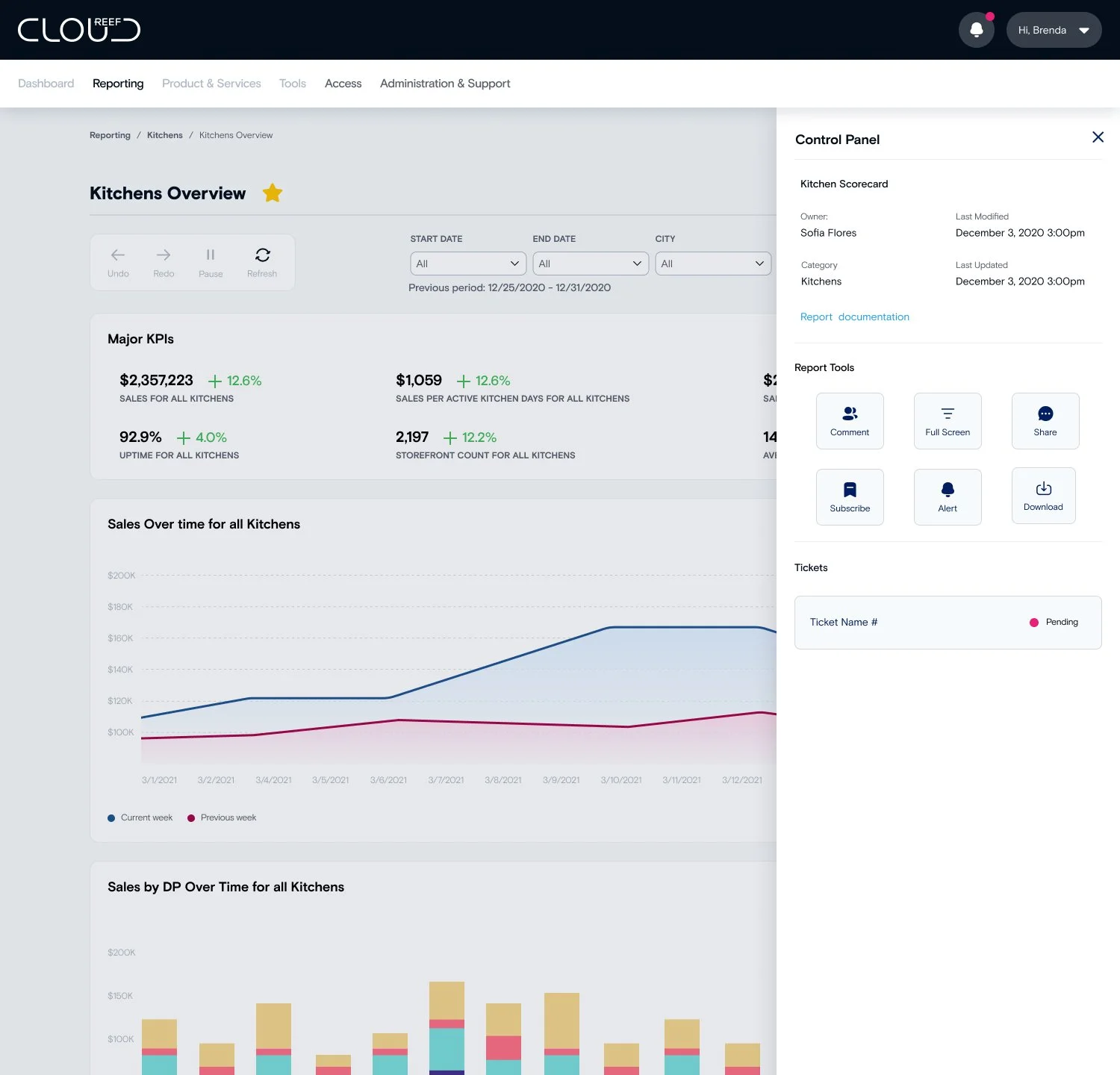This screenshot has width=1120, height=1075.
Task: Open the Administration & Support tab
Action: pyautogui.click(x=445, y=84)
